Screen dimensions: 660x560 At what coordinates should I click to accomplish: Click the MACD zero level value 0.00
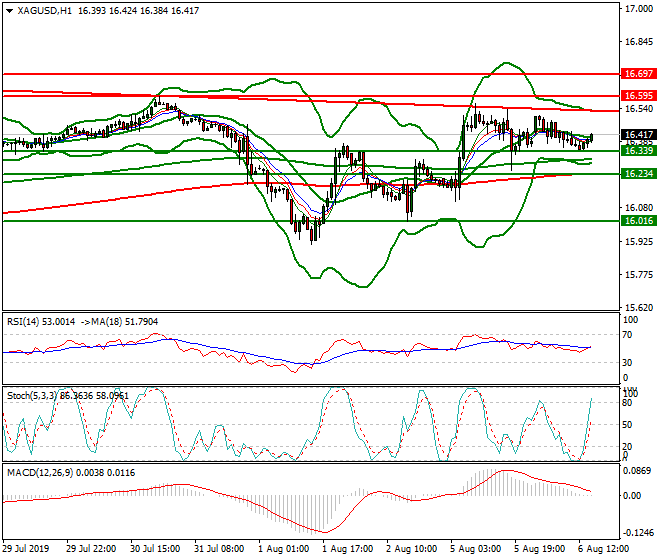(x=632, y=496)
